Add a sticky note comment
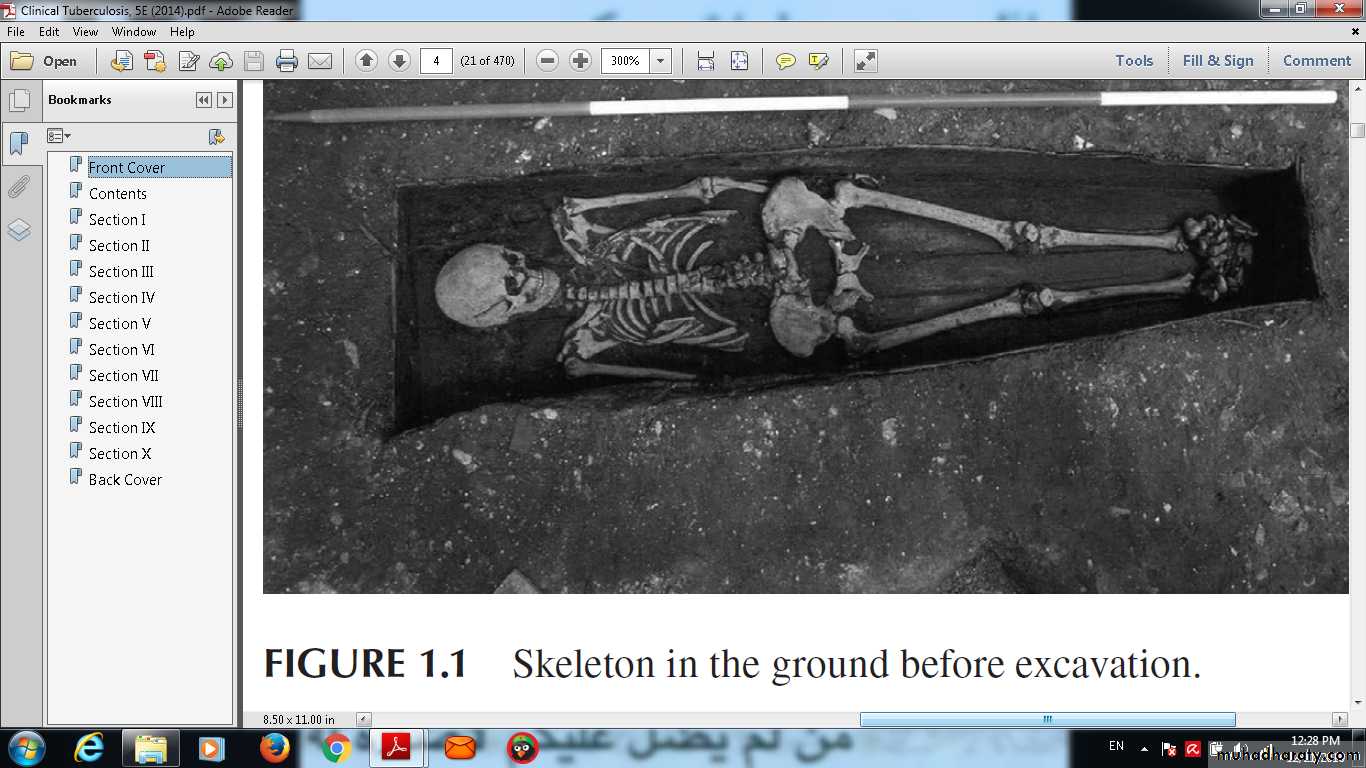 coord(786,61)
